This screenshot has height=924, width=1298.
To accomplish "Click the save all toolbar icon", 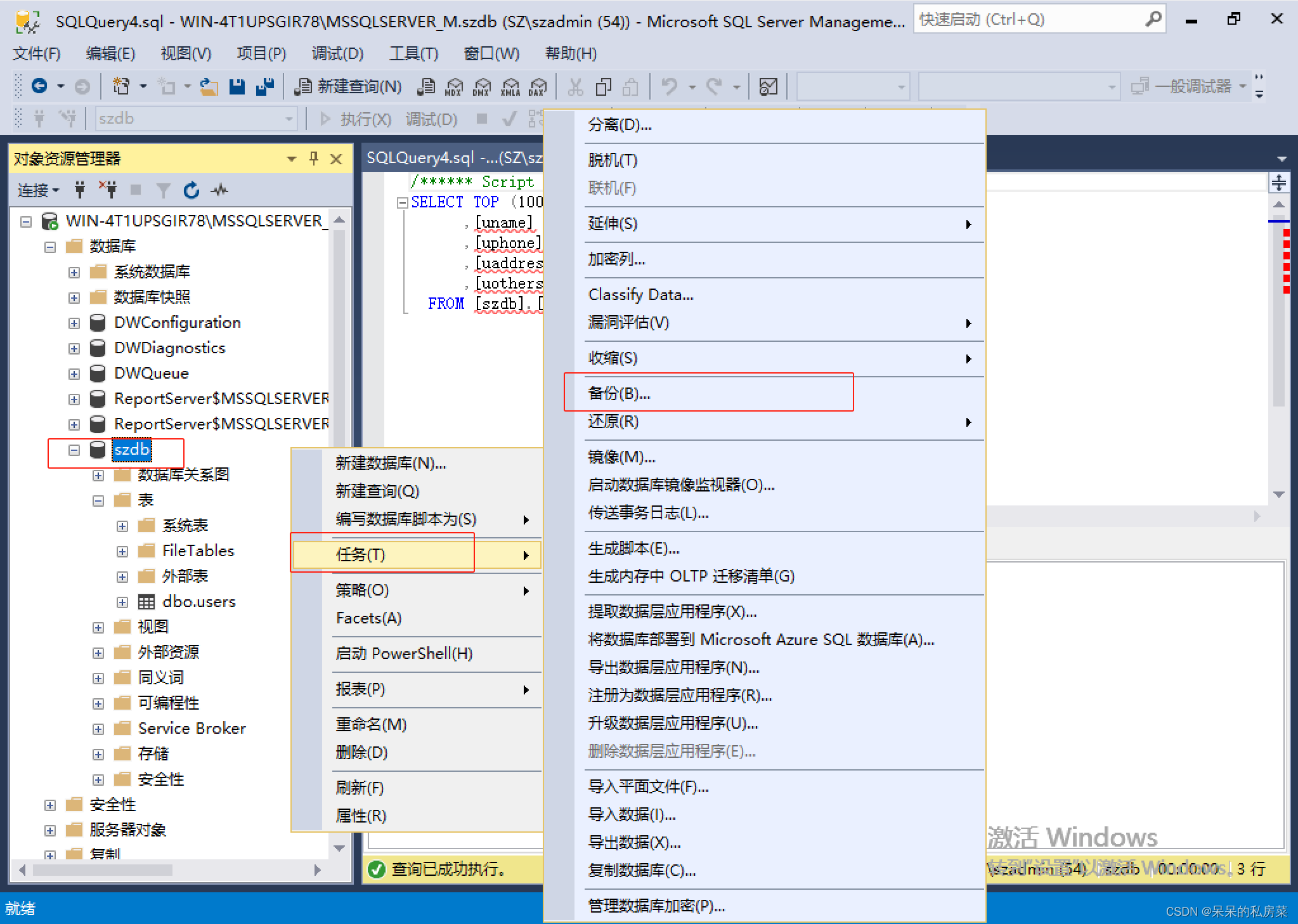I will [x=264, y=86].
